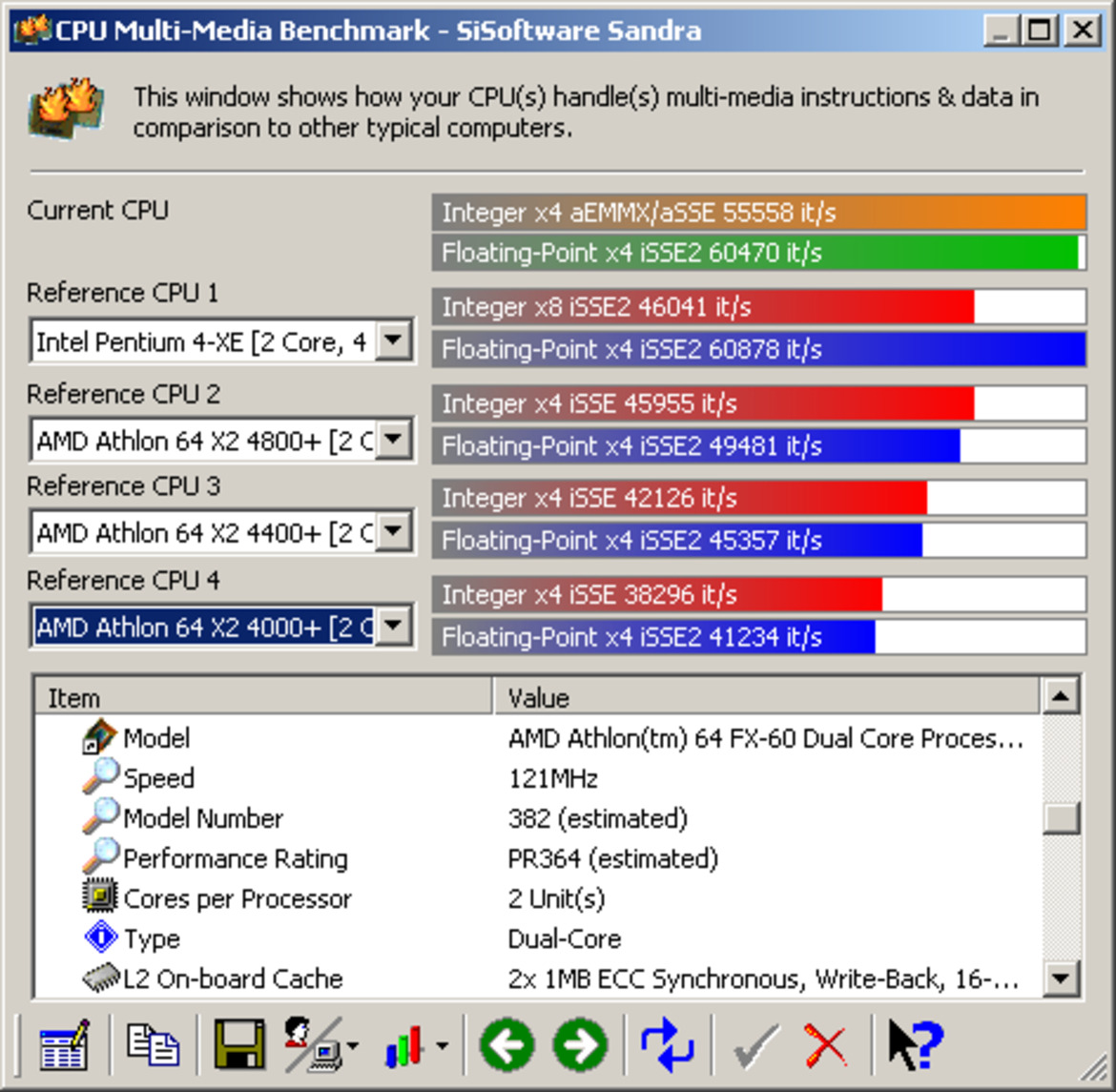Click the green forward arrow
1116x1092 pixels.
(581, 1045)
